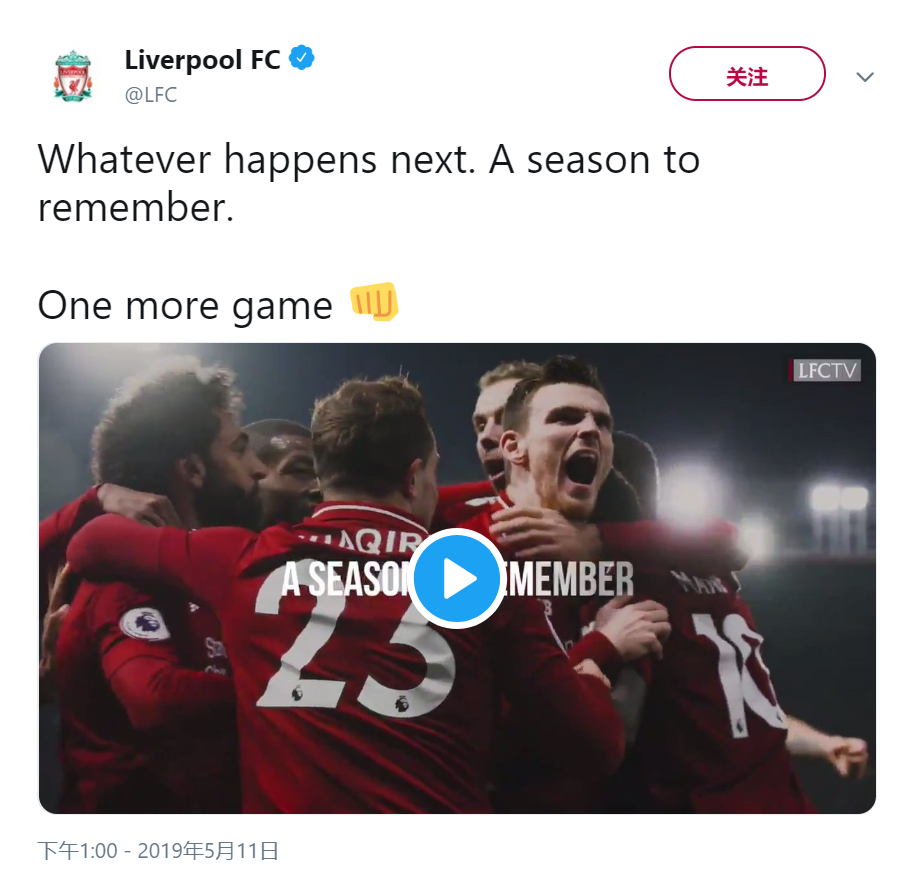Click the word 'remember.' in the tweet
The width and height of the screenshot is (908, 875).
(135, 208)
